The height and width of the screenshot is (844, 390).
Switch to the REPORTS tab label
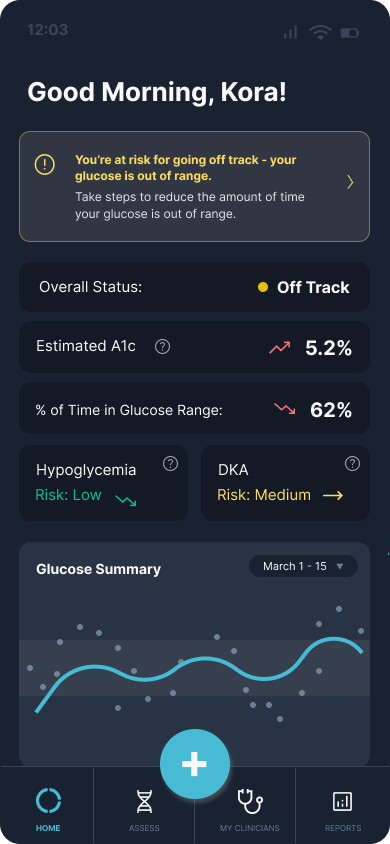pos(343,828)
